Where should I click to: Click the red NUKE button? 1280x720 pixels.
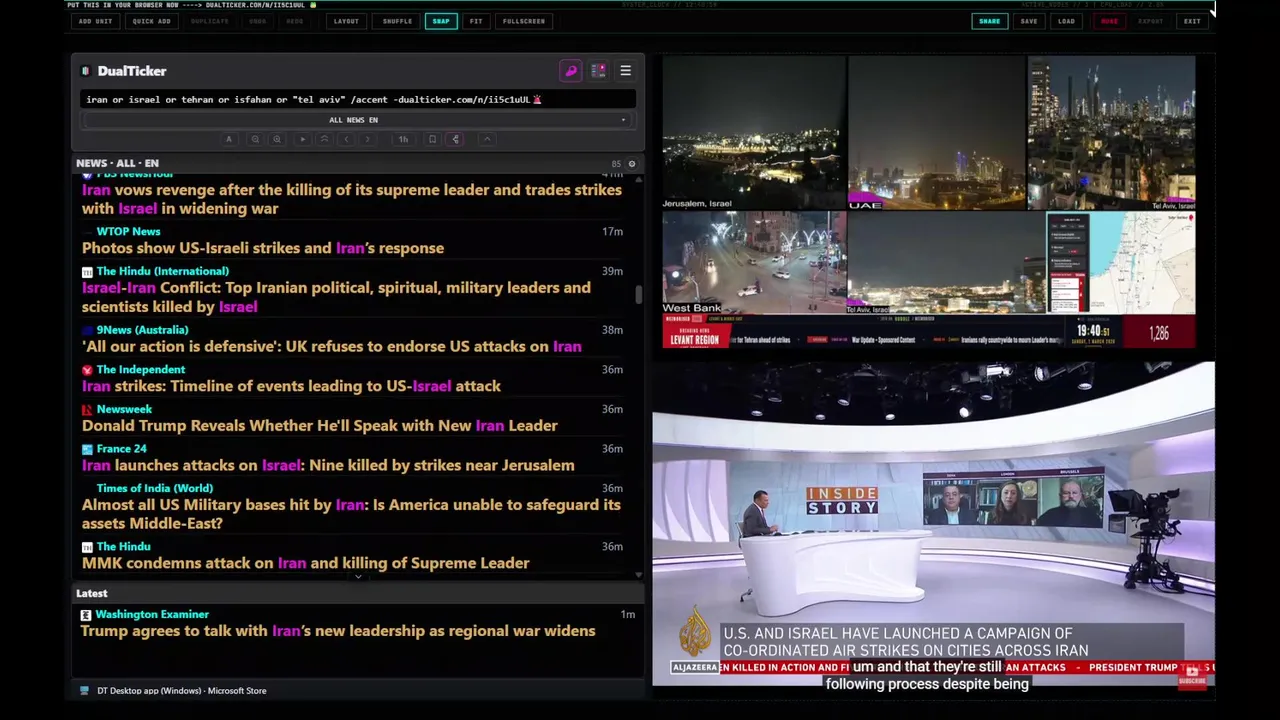[x=1109, y=21]
